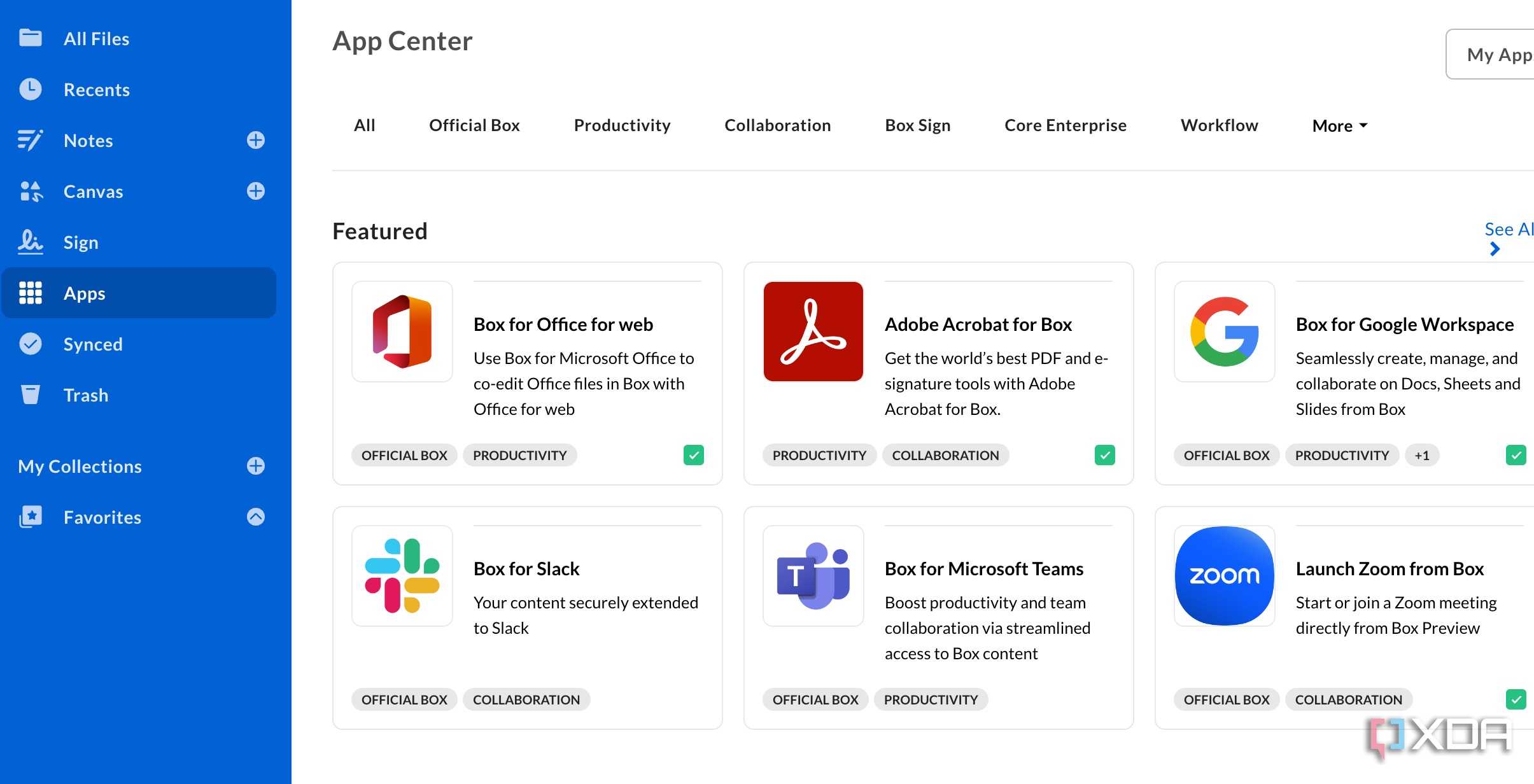This screenshot has height=784, width=1534.
Task: Toggle the Box for Office for web checkmark
Action: tap(694, 455)
